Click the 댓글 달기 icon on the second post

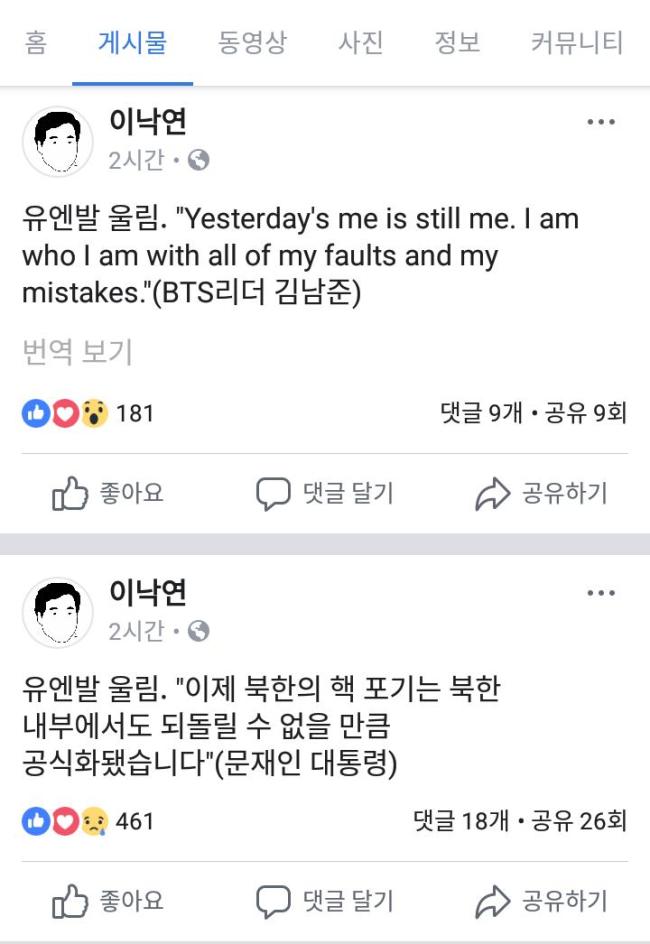click(273, 901)
